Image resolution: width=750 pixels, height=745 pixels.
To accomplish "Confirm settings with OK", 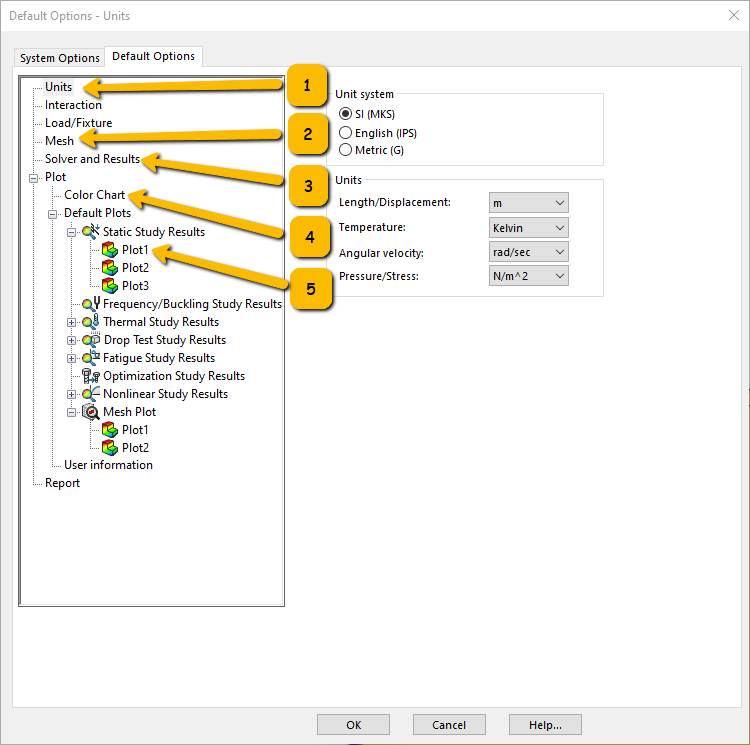I will point(353,725).
